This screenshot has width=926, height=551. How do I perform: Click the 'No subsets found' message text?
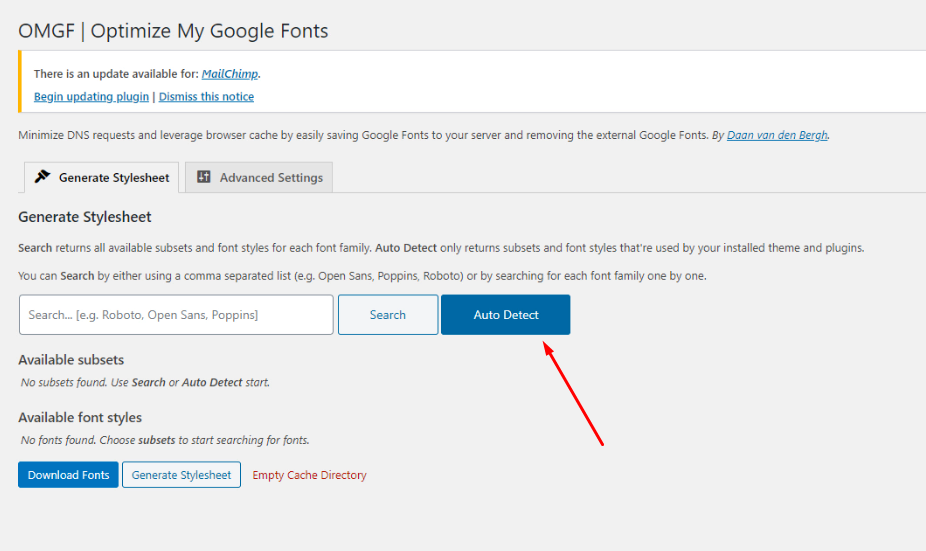[x=145, y=382]
